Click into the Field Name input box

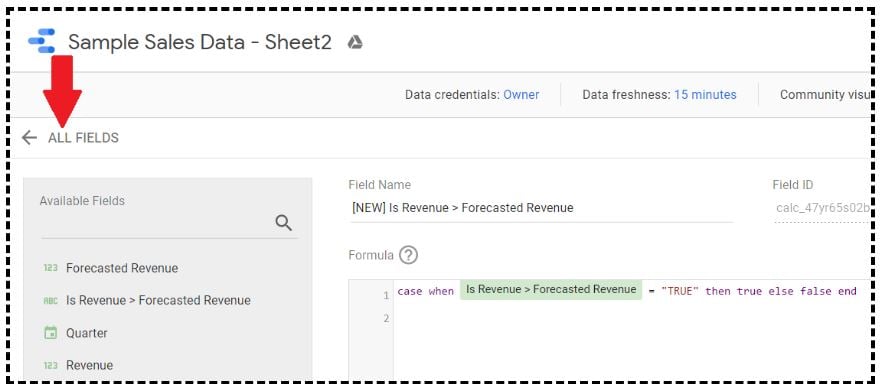541,208
